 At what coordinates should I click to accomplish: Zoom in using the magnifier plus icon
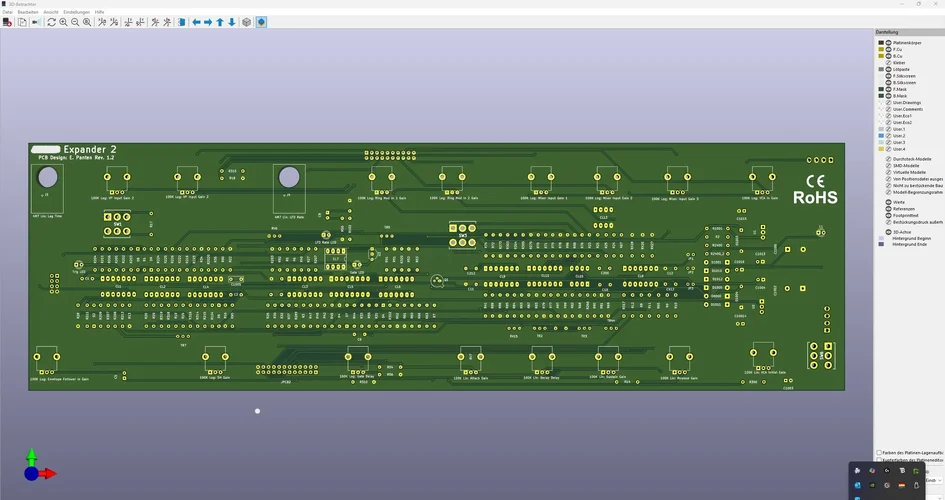point(63,22)
